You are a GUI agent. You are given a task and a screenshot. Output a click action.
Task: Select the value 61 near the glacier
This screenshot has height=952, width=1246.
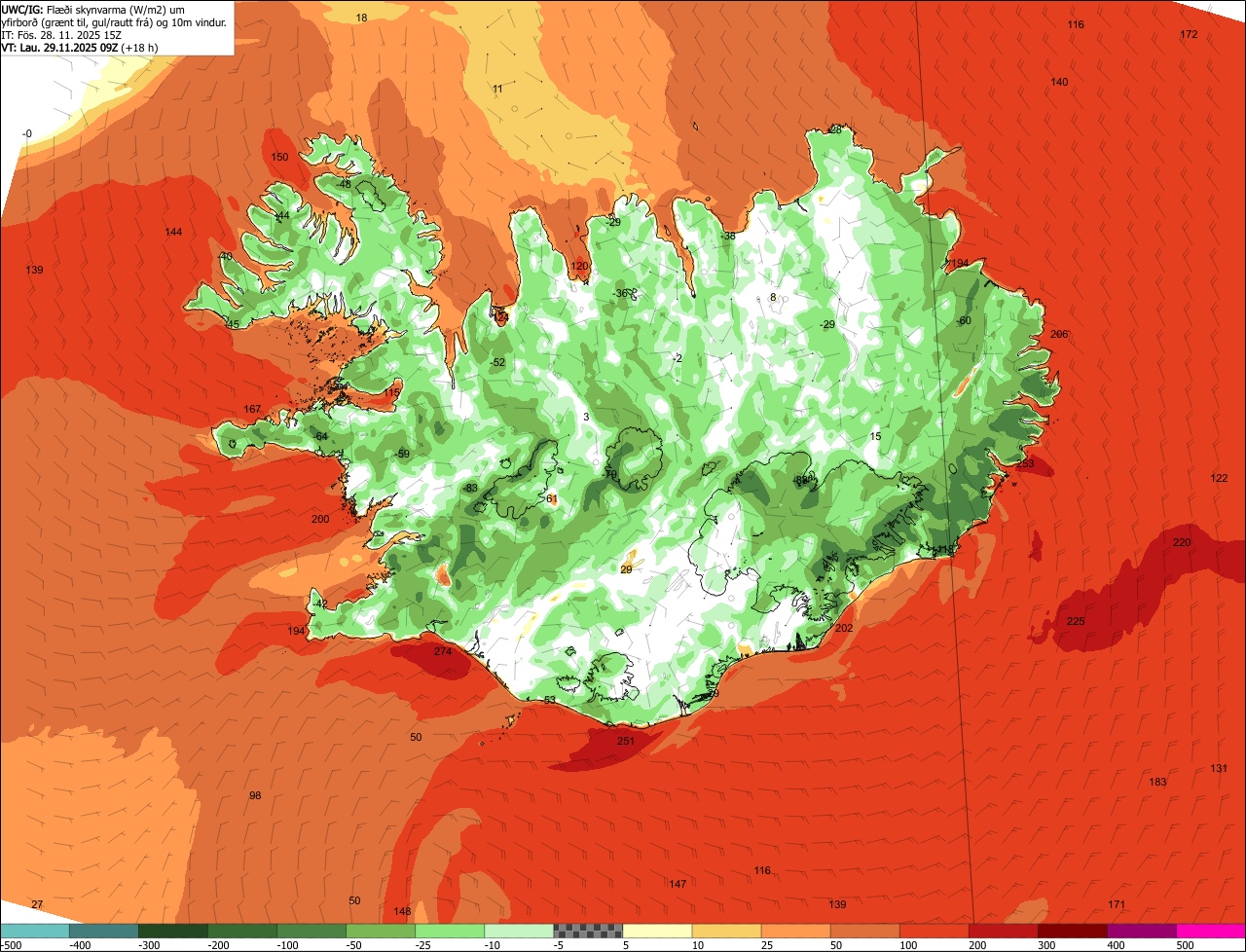[x=552, y=498]
